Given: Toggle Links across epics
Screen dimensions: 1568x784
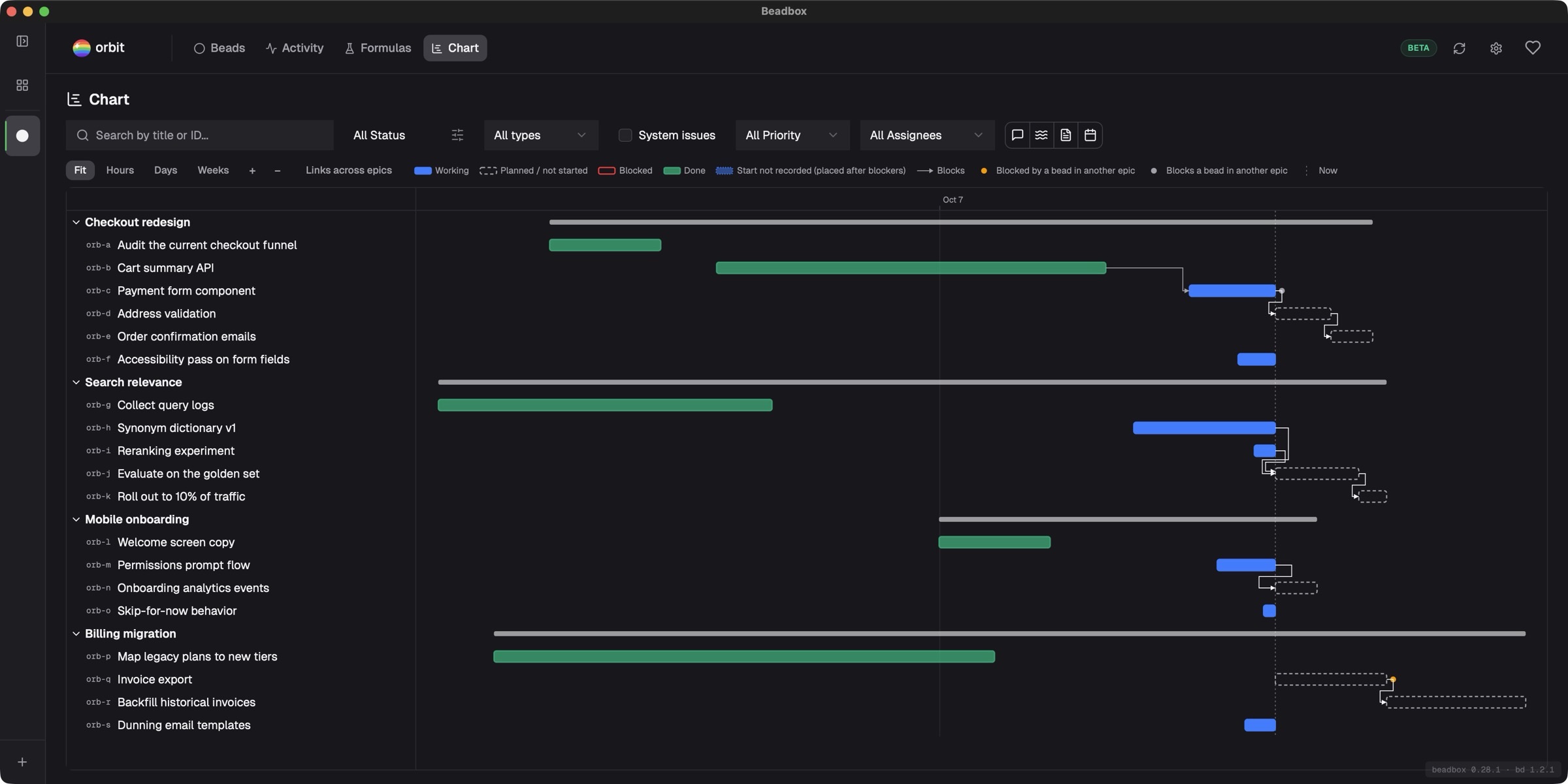Looking at the screenshot, I should [349, 171].
